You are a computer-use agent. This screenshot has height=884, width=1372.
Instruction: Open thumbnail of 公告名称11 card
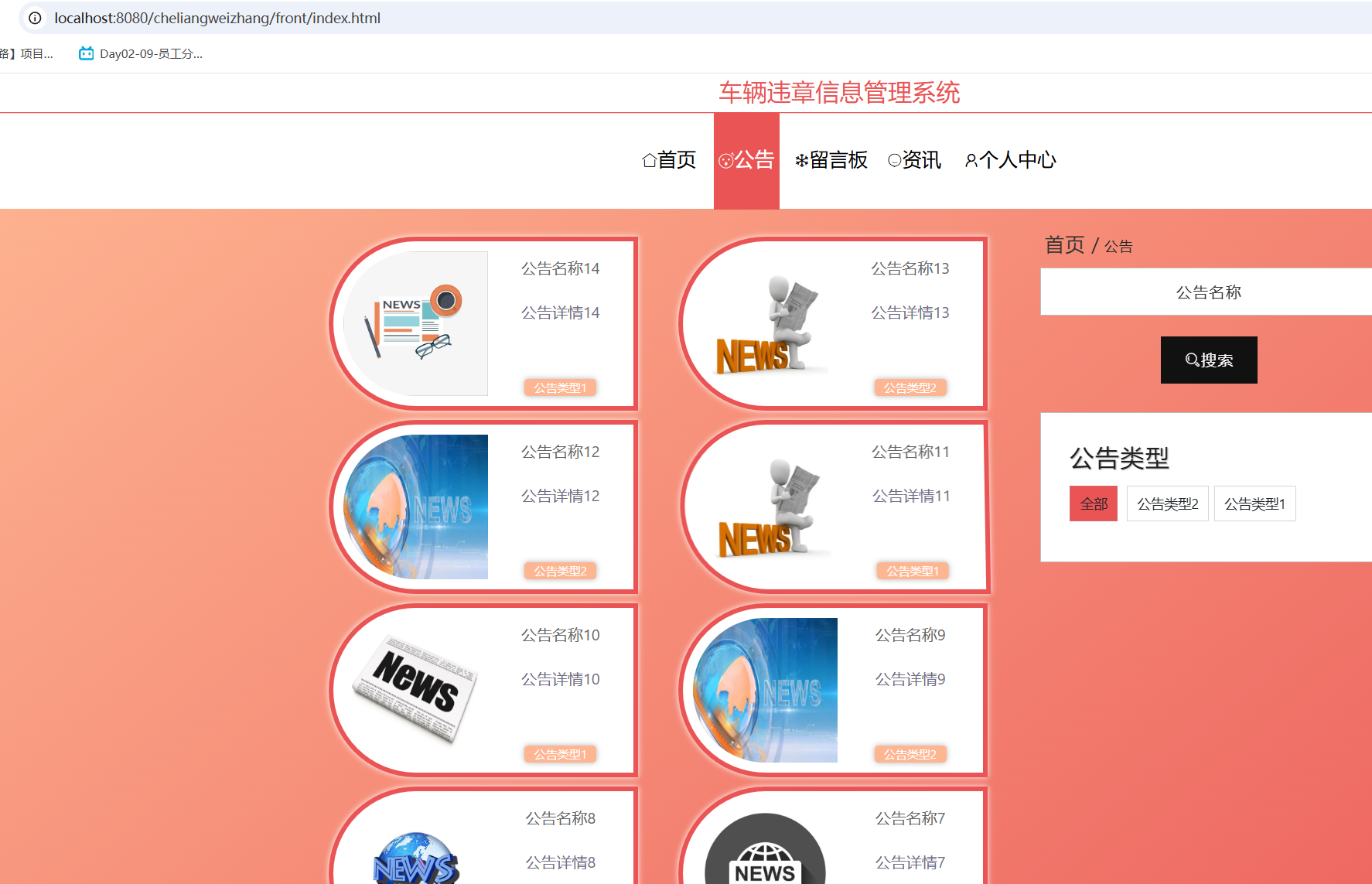(x=766, y=507)
